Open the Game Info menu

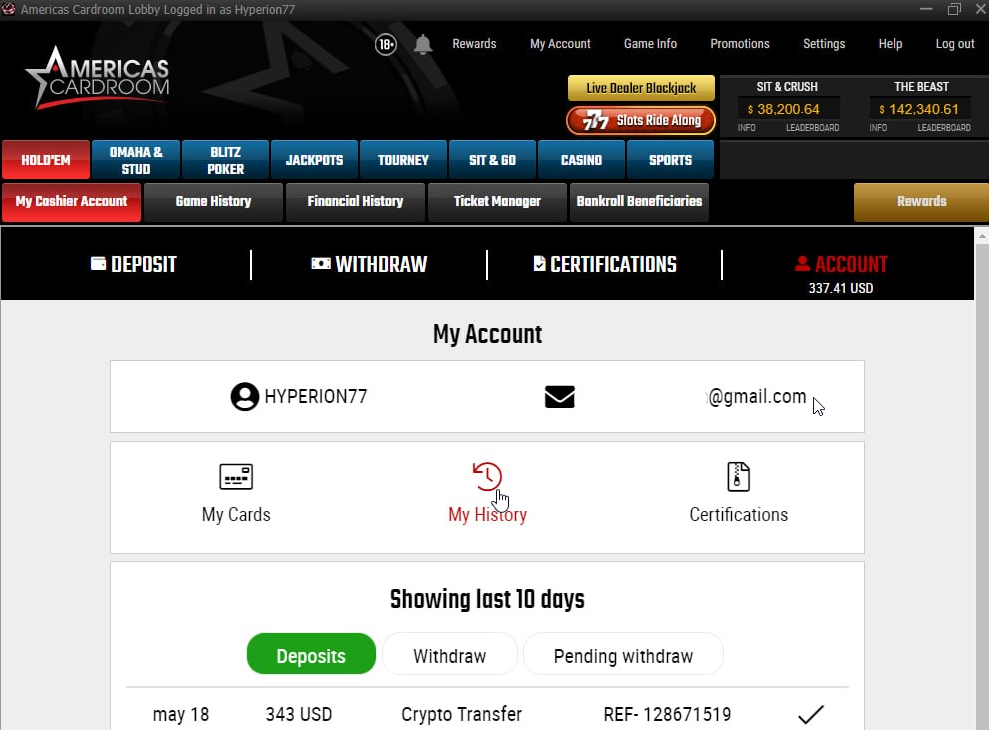(650, 44)
